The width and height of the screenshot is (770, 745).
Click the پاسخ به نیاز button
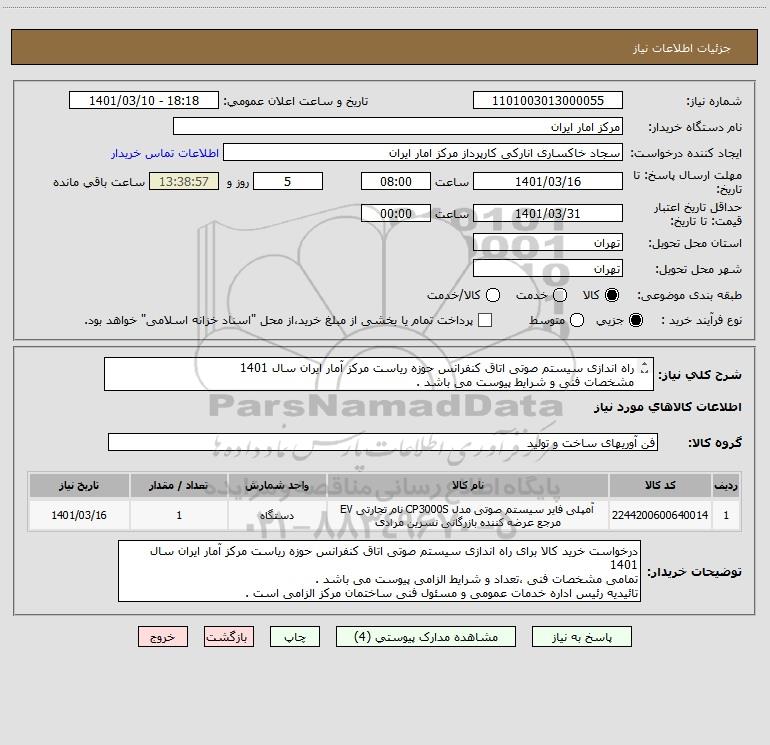[582, 637]
